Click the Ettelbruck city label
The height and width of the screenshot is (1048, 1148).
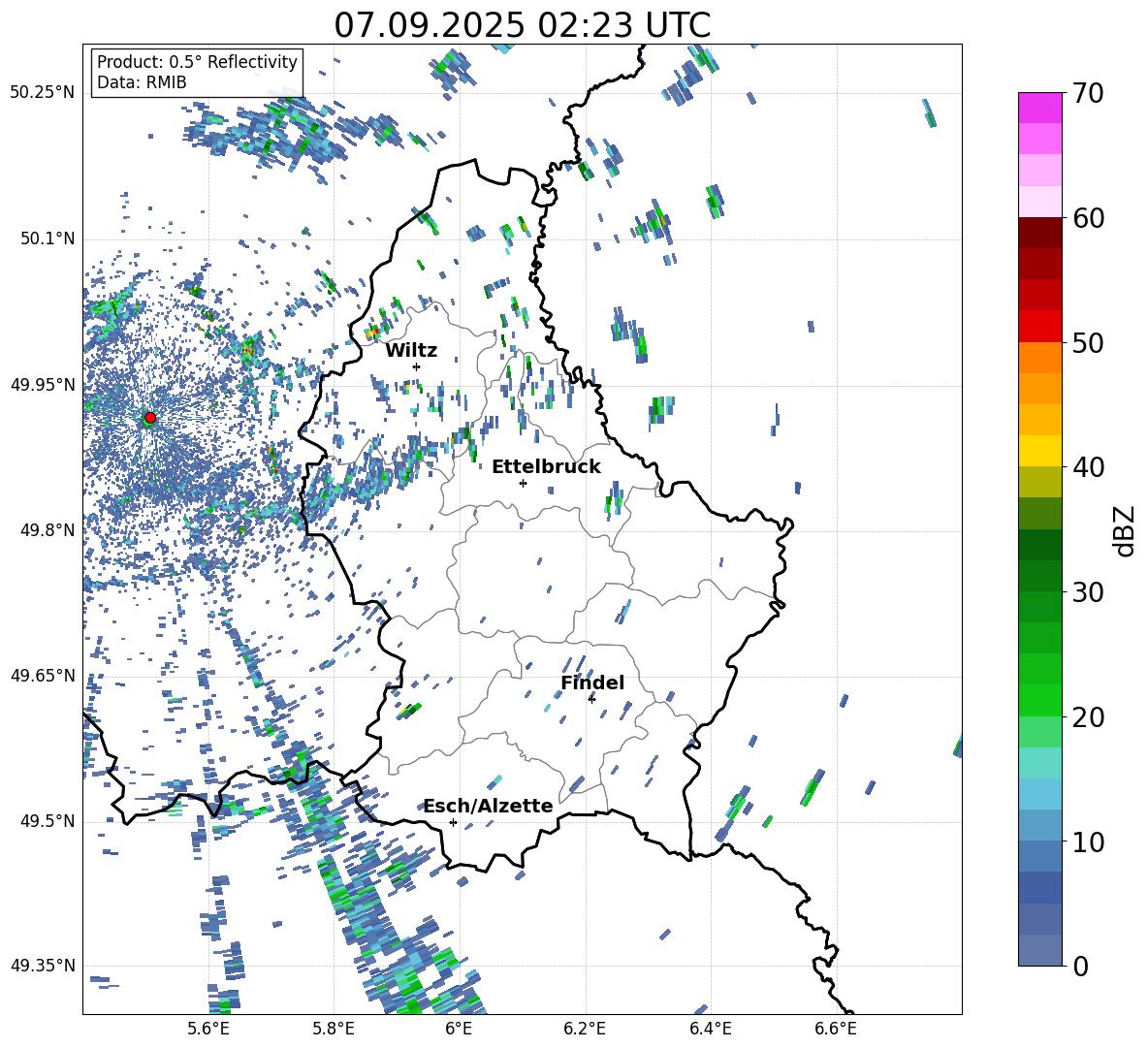[x=546, y=467]
